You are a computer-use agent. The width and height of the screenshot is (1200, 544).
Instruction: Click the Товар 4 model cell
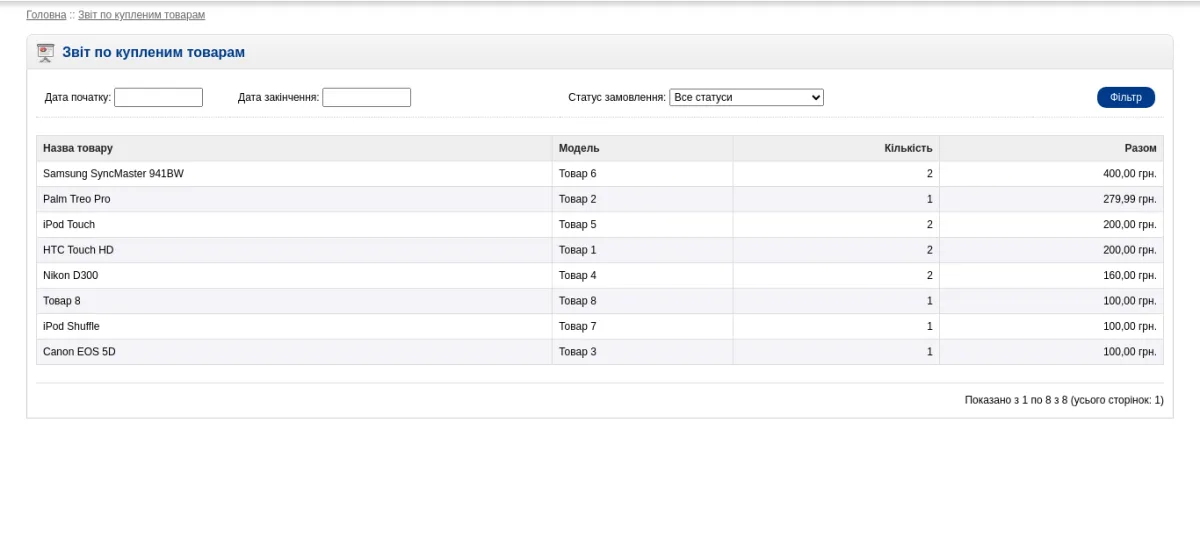[642, 276]
